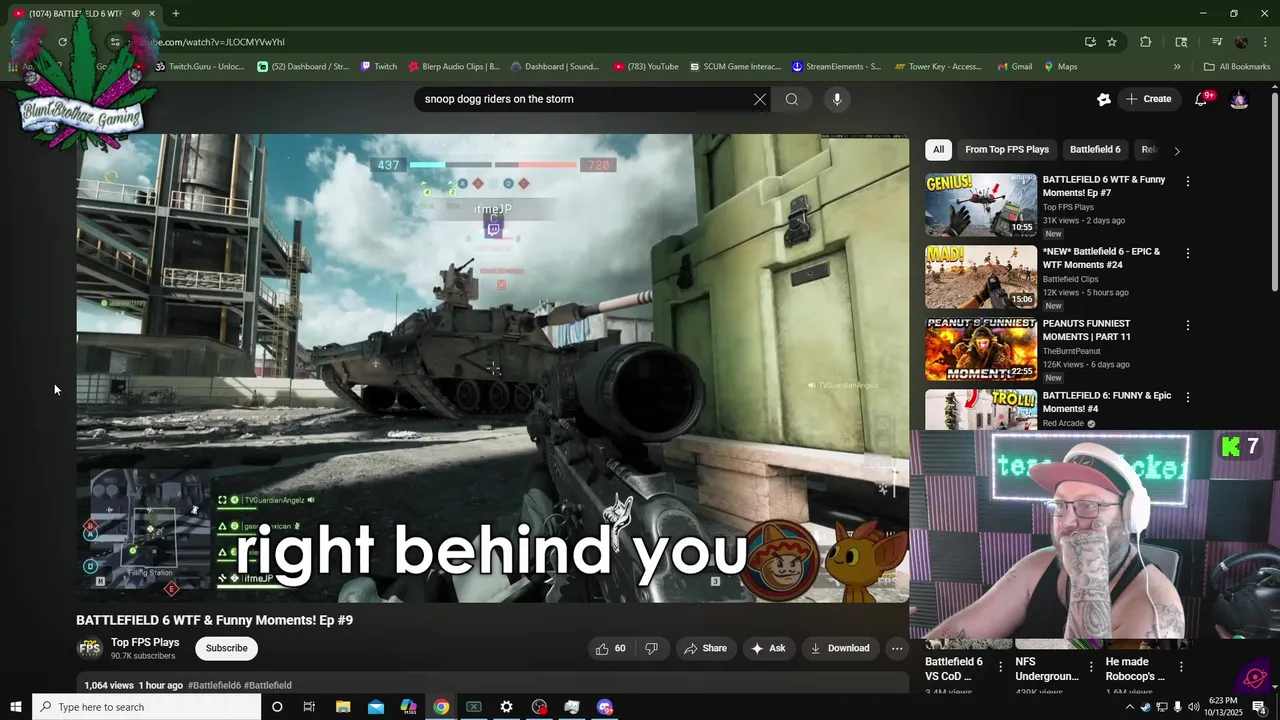The image size is (1280, 720).
Task: Open the Top FPS Plays channel avatar
Action: 90,648
